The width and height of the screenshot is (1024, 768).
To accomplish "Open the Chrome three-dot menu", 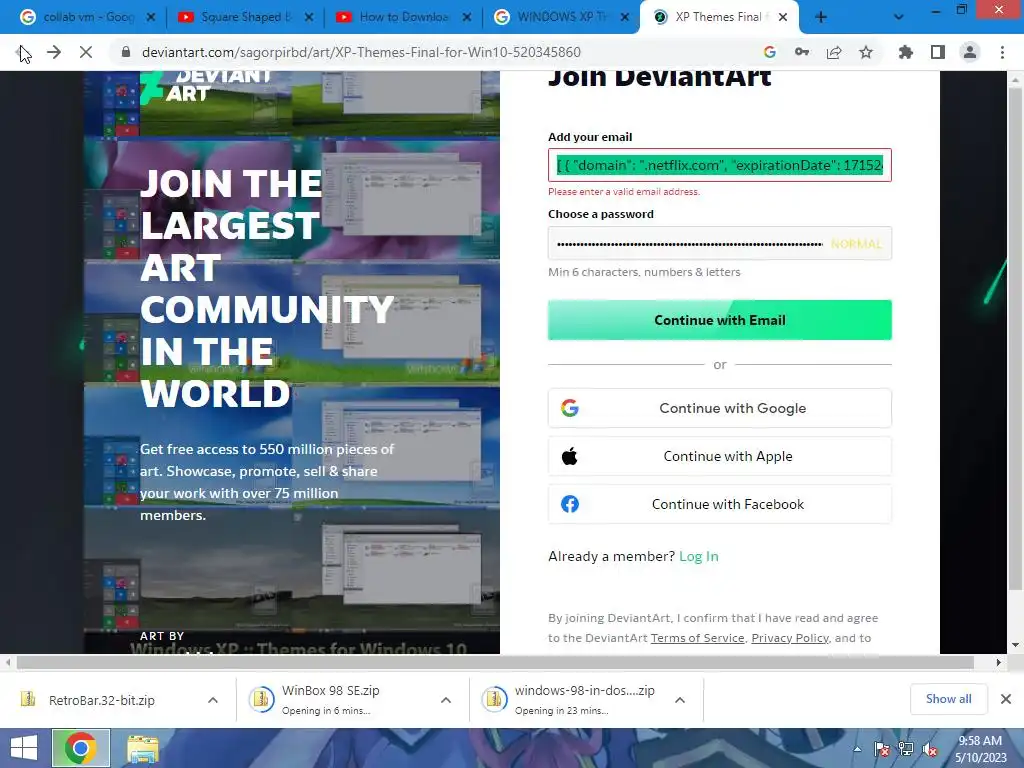I will [1002, 52].
